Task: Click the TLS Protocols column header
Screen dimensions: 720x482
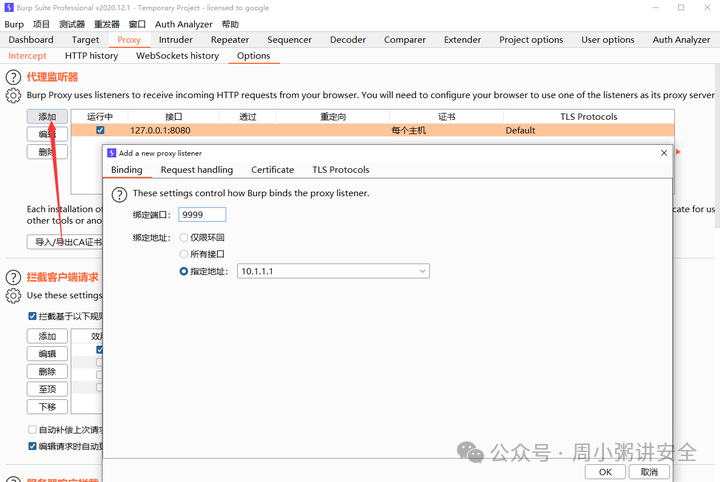Action: coord(589,117)
